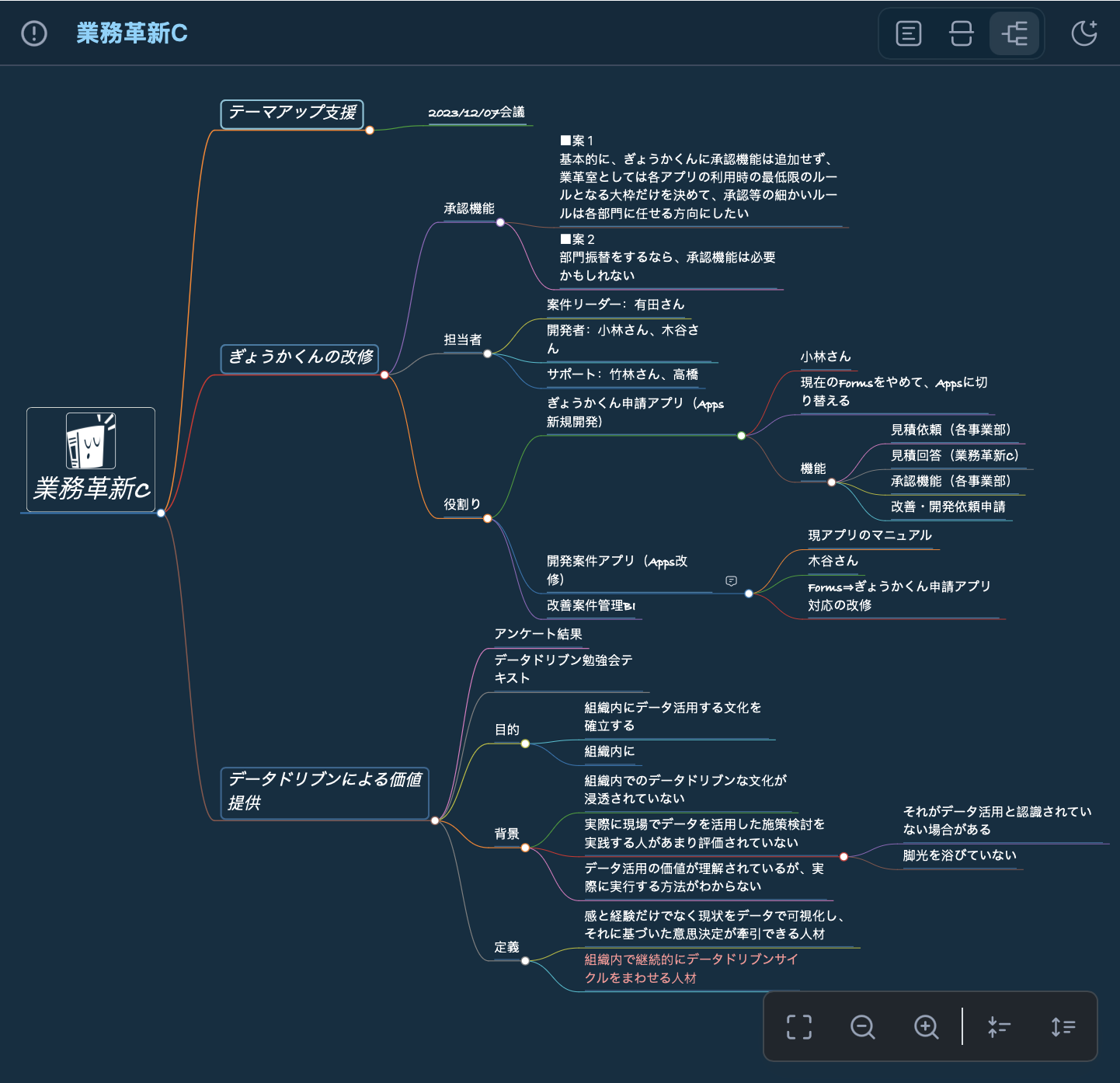Fit the mind map to screen

[799, 1027]
